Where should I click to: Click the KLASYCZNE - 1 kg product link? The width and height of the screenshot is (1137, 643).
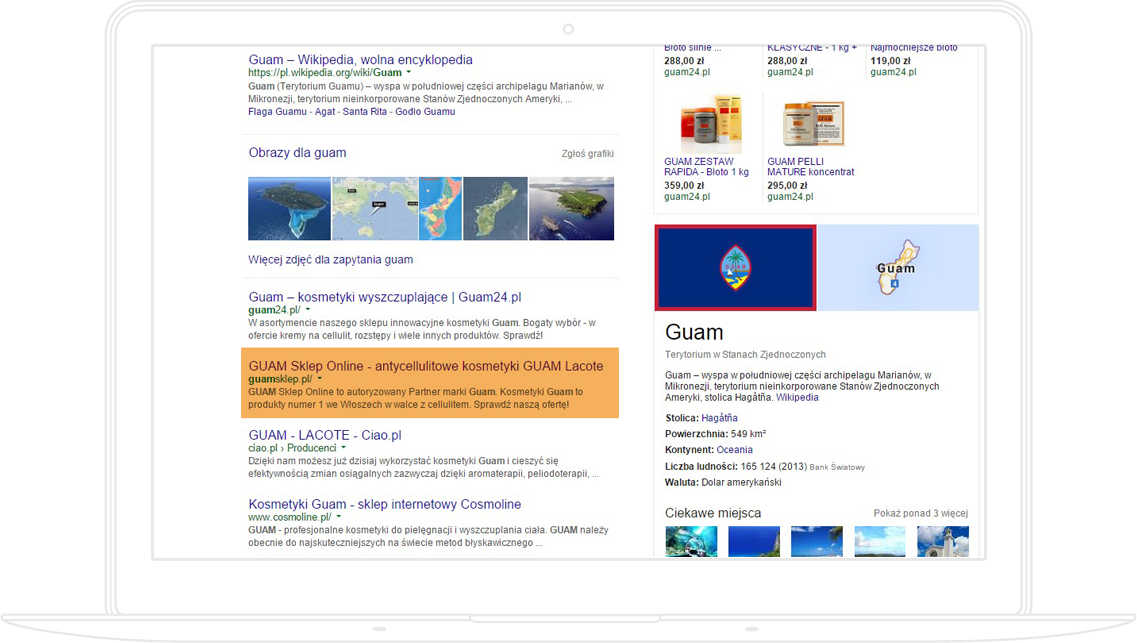pos(812,49)
